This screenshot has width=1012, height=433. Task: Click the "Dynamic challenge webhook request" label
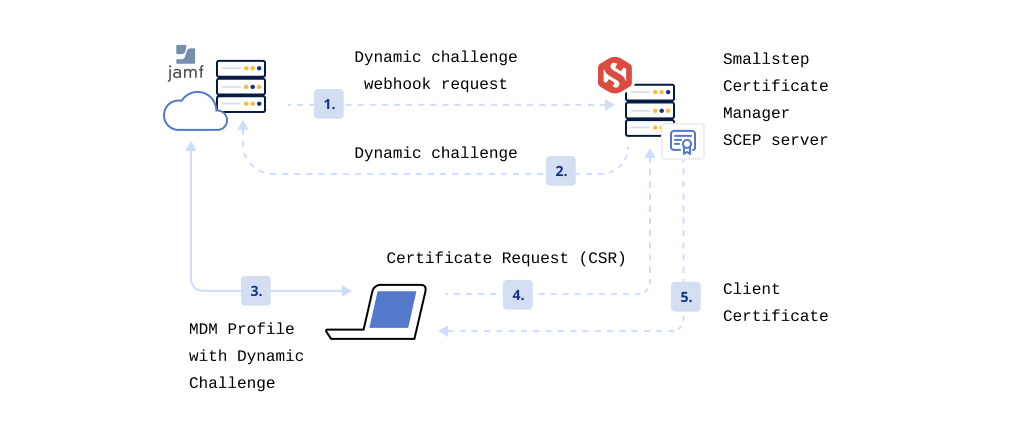pos(436,70)
